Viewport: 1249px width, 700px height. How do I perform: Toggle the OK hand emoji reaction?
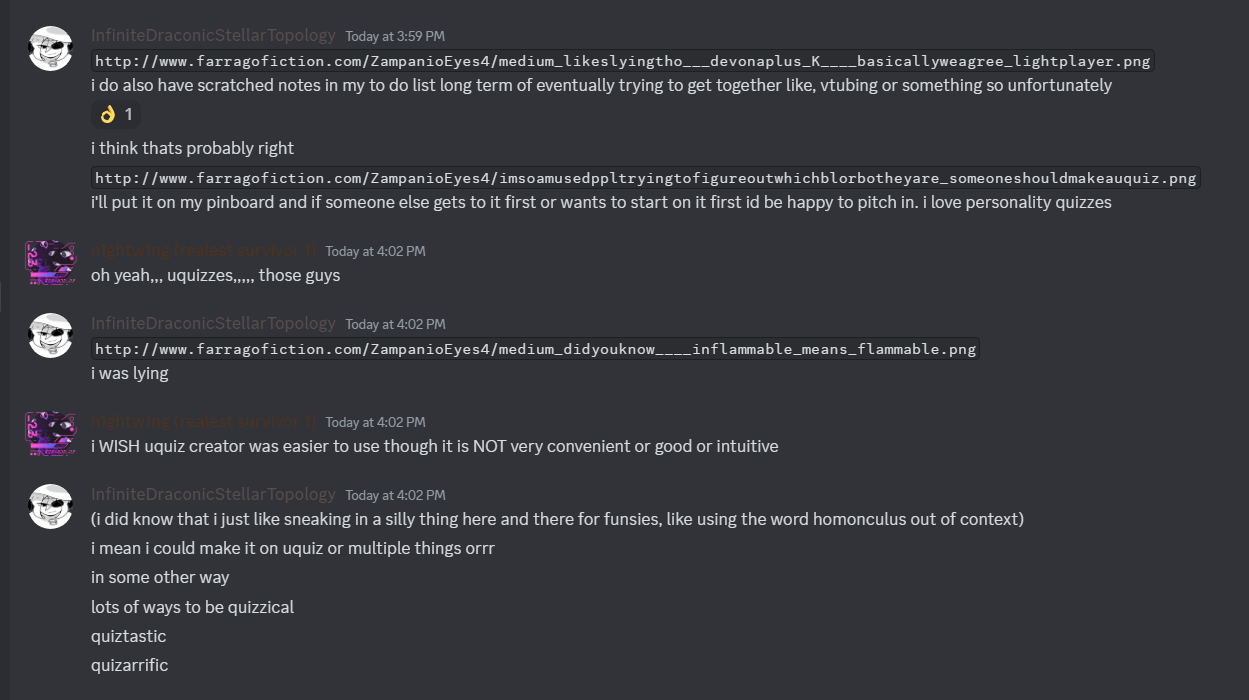pyautogui.click(x=116, y=115)
